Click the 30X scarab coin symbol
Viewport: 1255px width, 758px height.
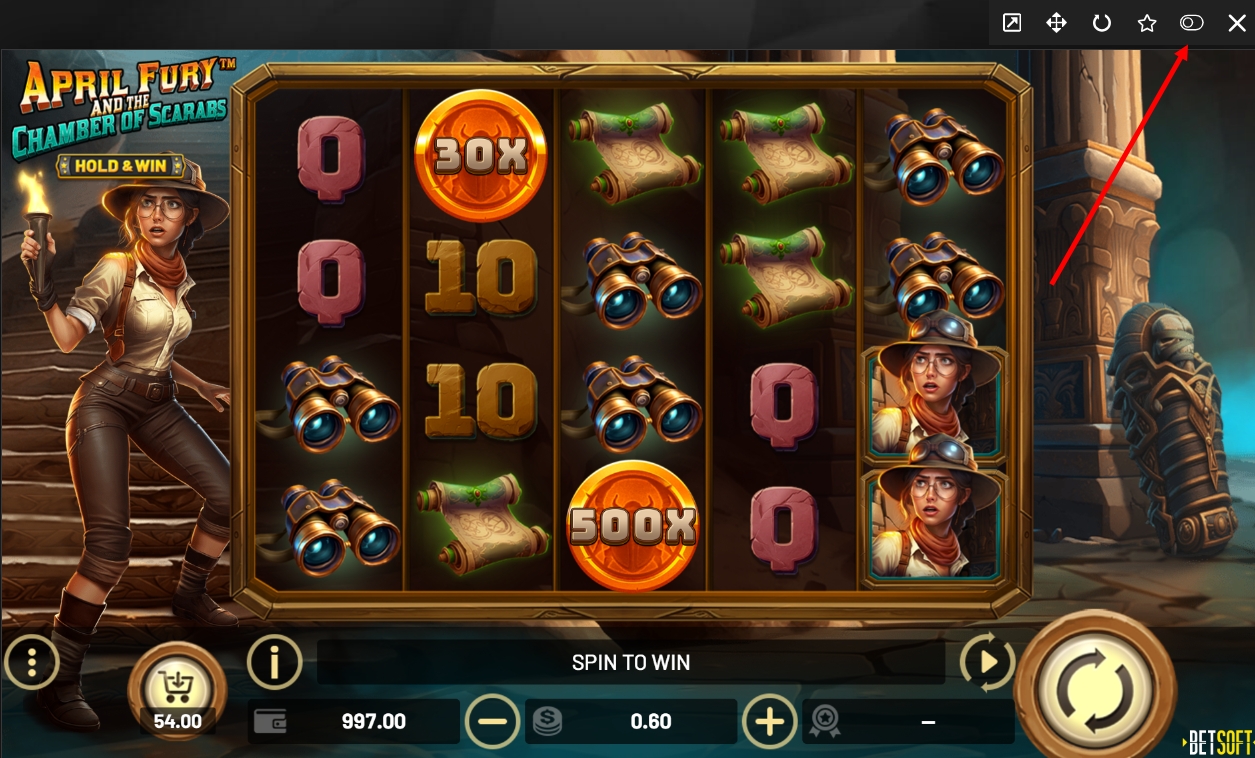(481, 155)
